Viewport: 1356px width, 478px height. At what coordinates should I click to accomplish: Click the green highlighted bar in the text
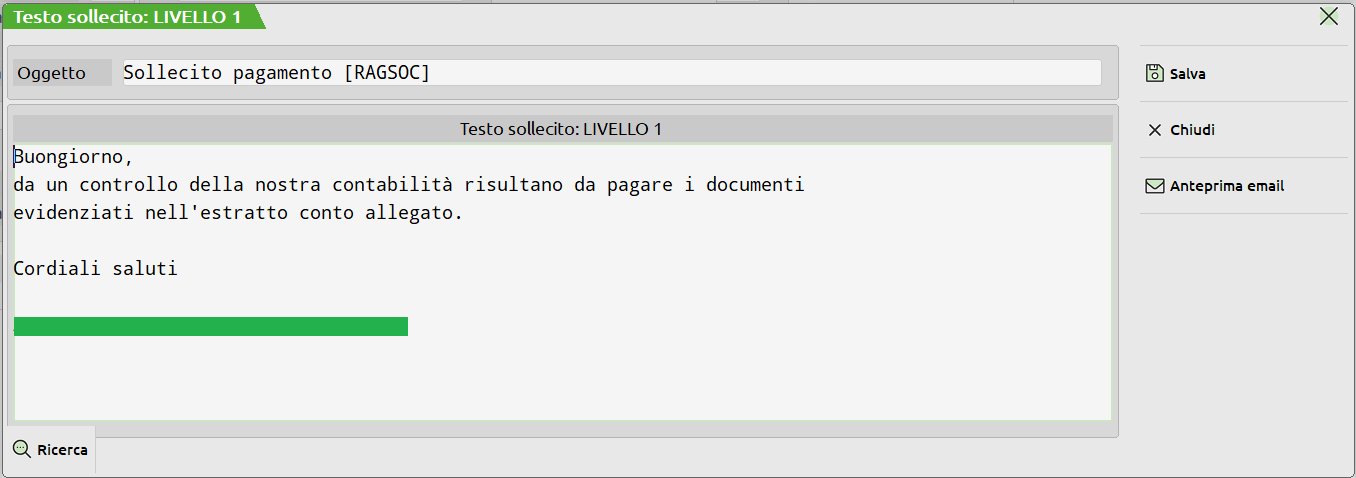[x=211, y=326]
